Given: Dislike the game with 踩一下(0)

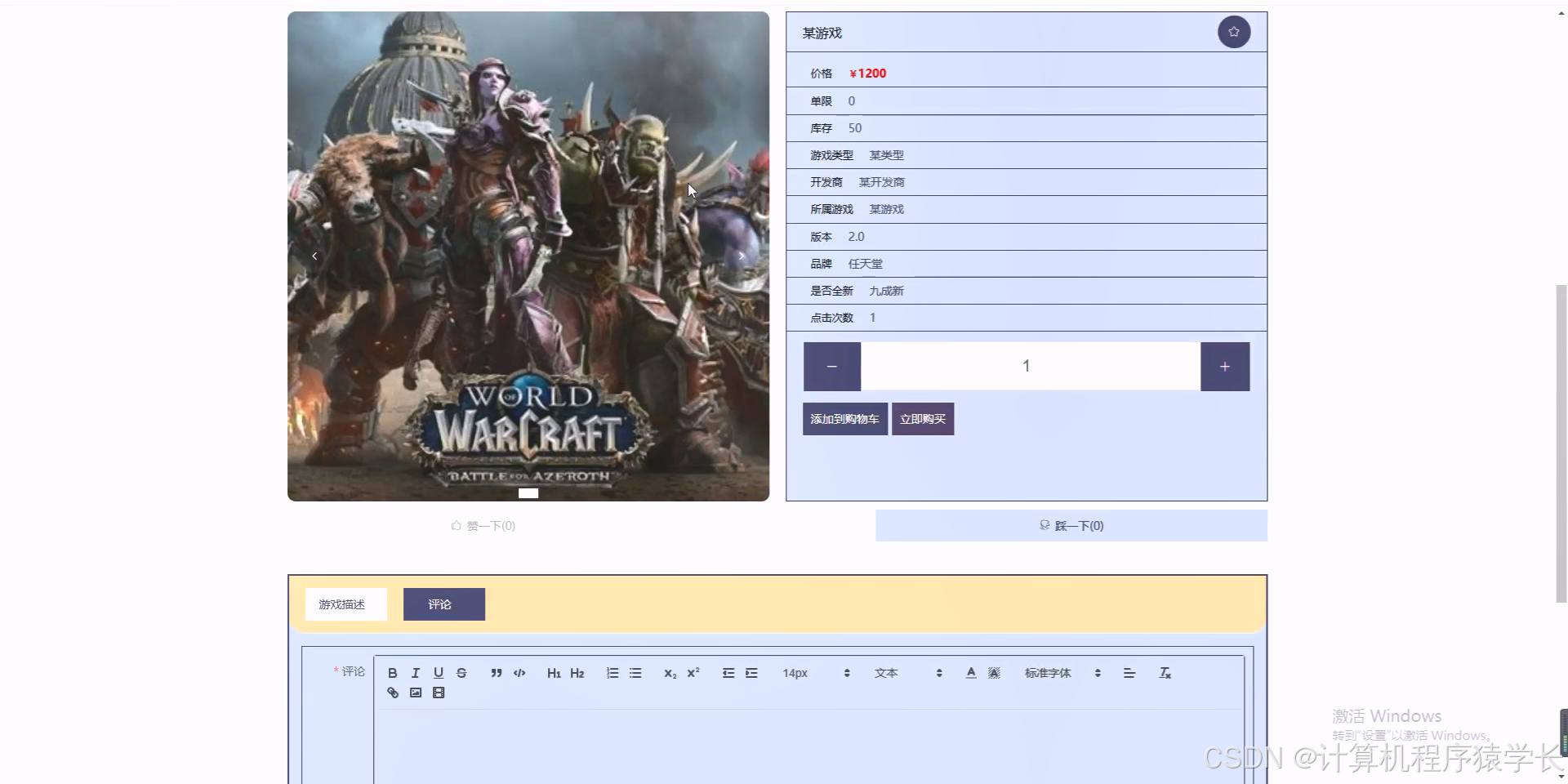Looking at the screenshot, I should point(1071,526).
